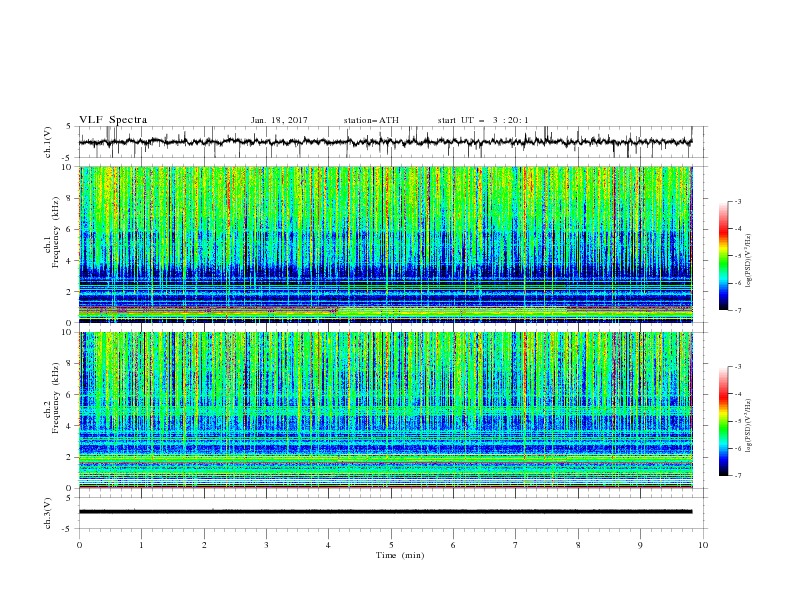Screen dimensions: 792x612
Task: Click the "5" tick on the time axis
Action: [391, 545]
